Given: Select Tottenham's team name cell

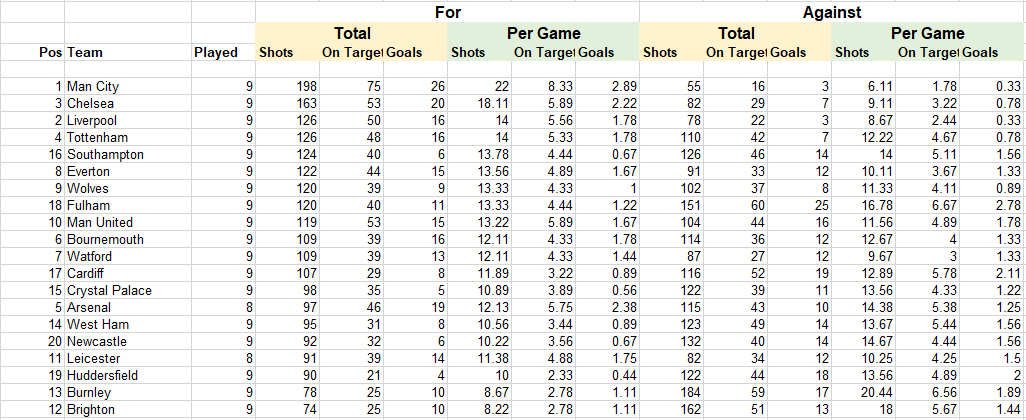Looking at the screenshot, I should coord(128,137).
